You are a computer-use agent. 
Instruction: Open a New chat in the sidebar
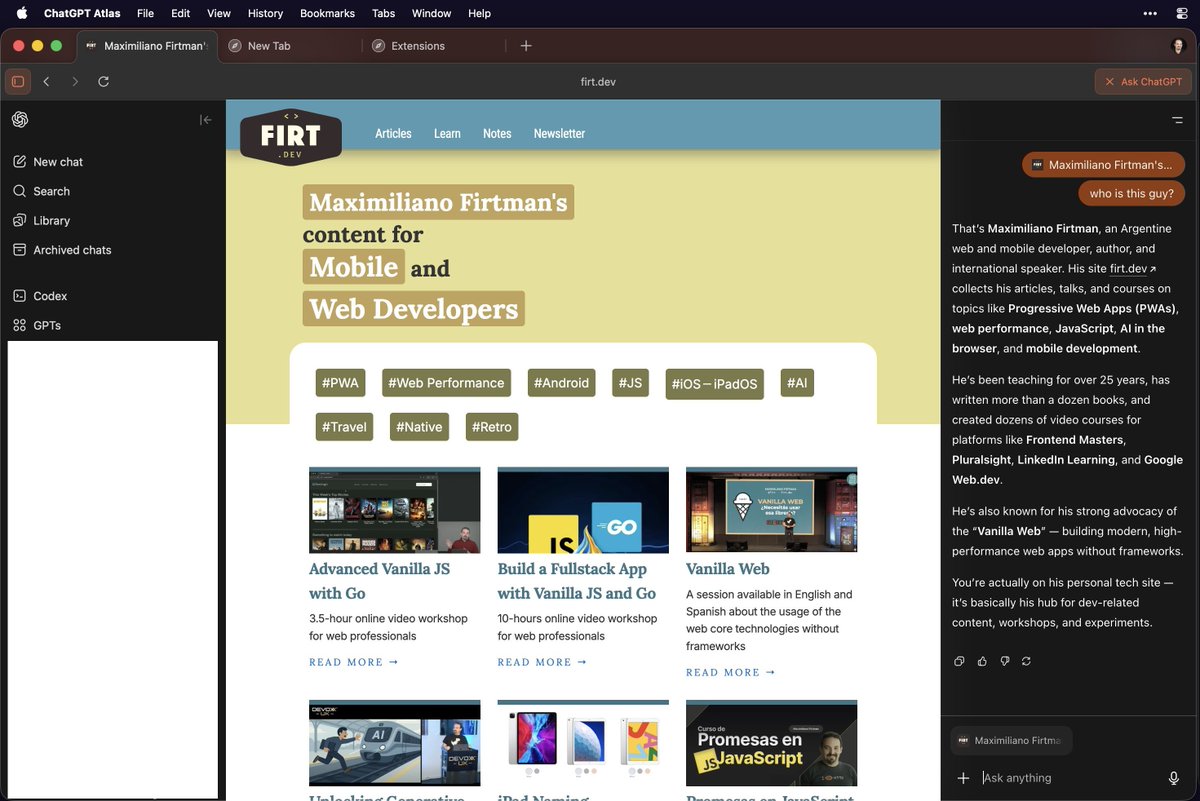pyautogui.click(x=59, y=161)
